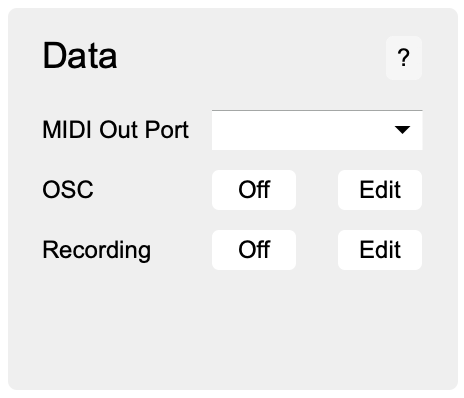Show Data section help tooltip
The image size is (464, 398).
pyautogui.click(x=404, y=58)
